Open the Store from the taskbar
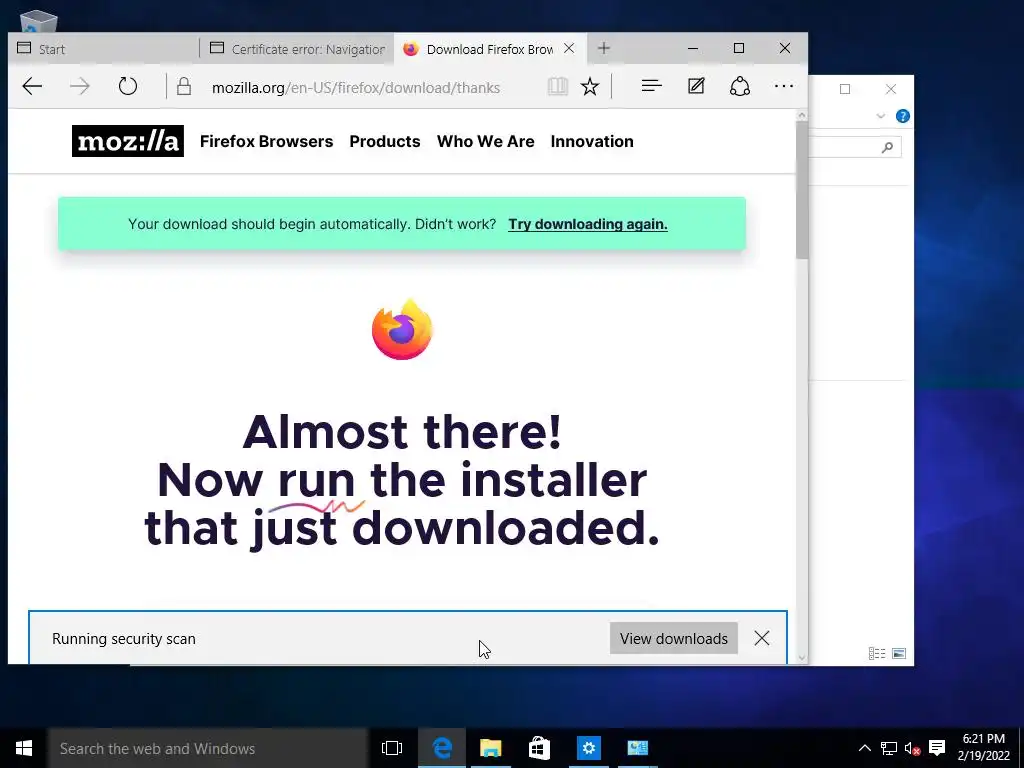Screen dimensions: 1024x768 point(539,748)
